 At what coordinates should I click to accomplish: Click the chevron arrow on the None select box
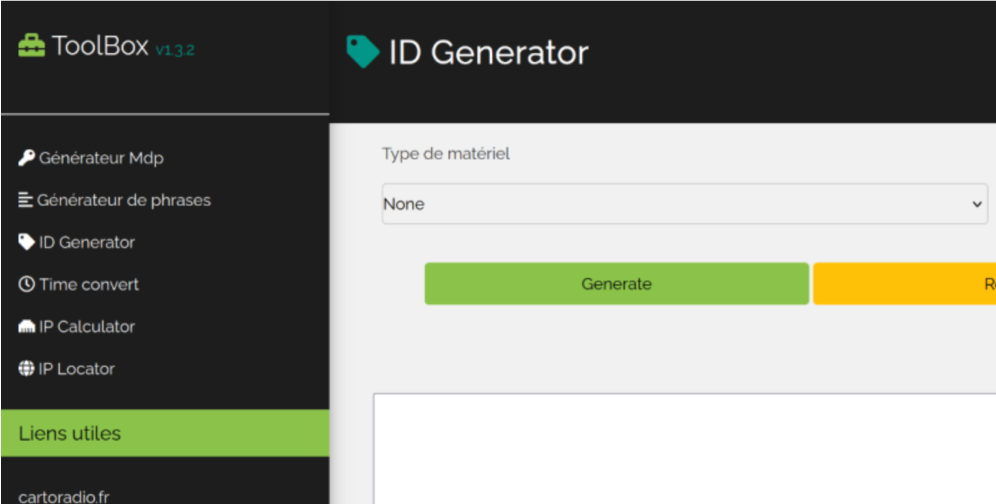coord(977,204)
